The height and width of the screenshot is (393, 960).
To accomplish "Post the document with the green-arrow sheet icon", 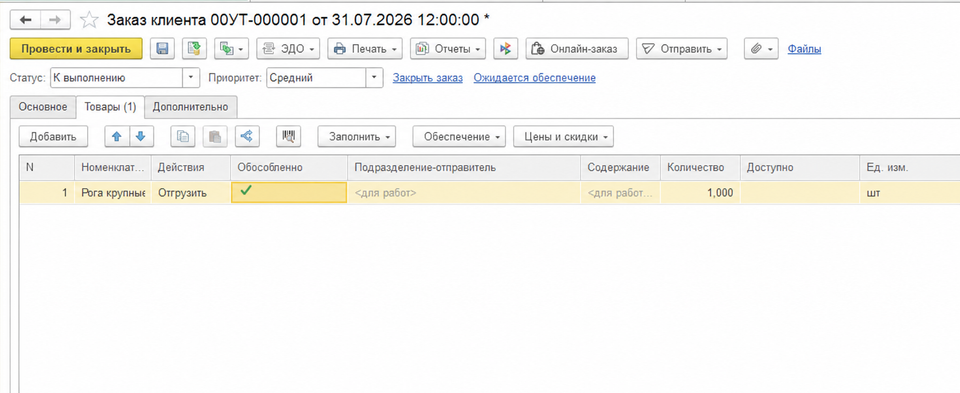I will click(194, 49).
